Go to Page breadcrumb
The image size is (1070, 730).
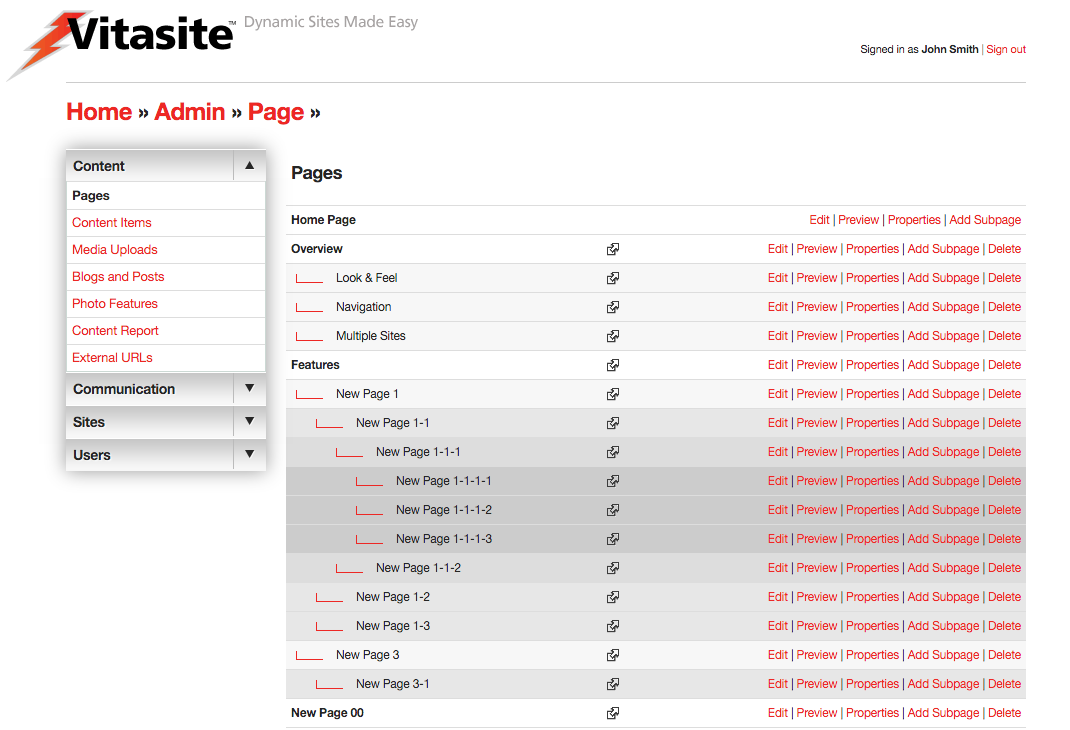[276, 112]
